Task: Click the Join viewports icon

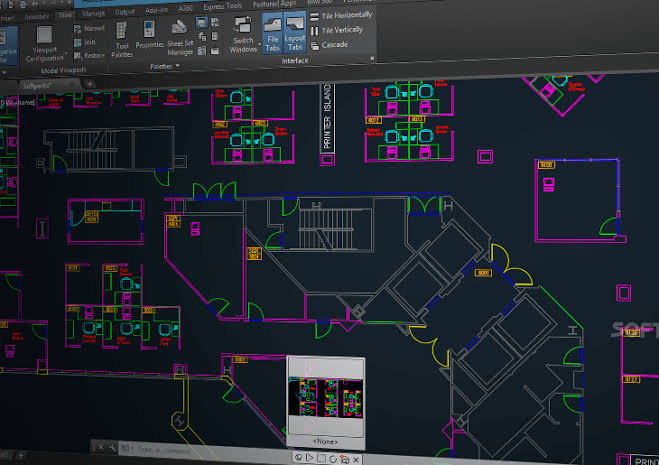Action: 78,42
